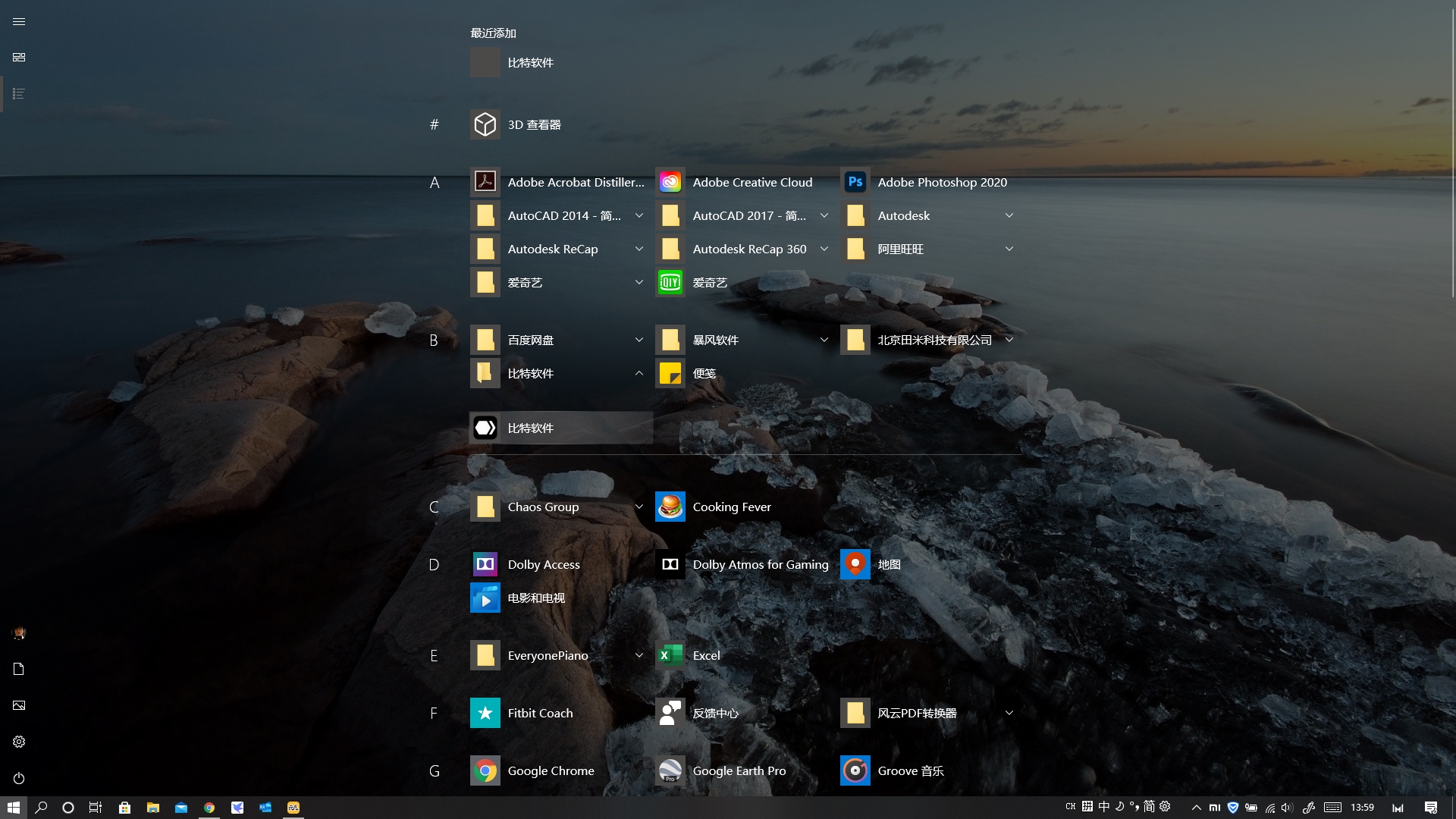Click the taskbar clock 13:59

1362,808
